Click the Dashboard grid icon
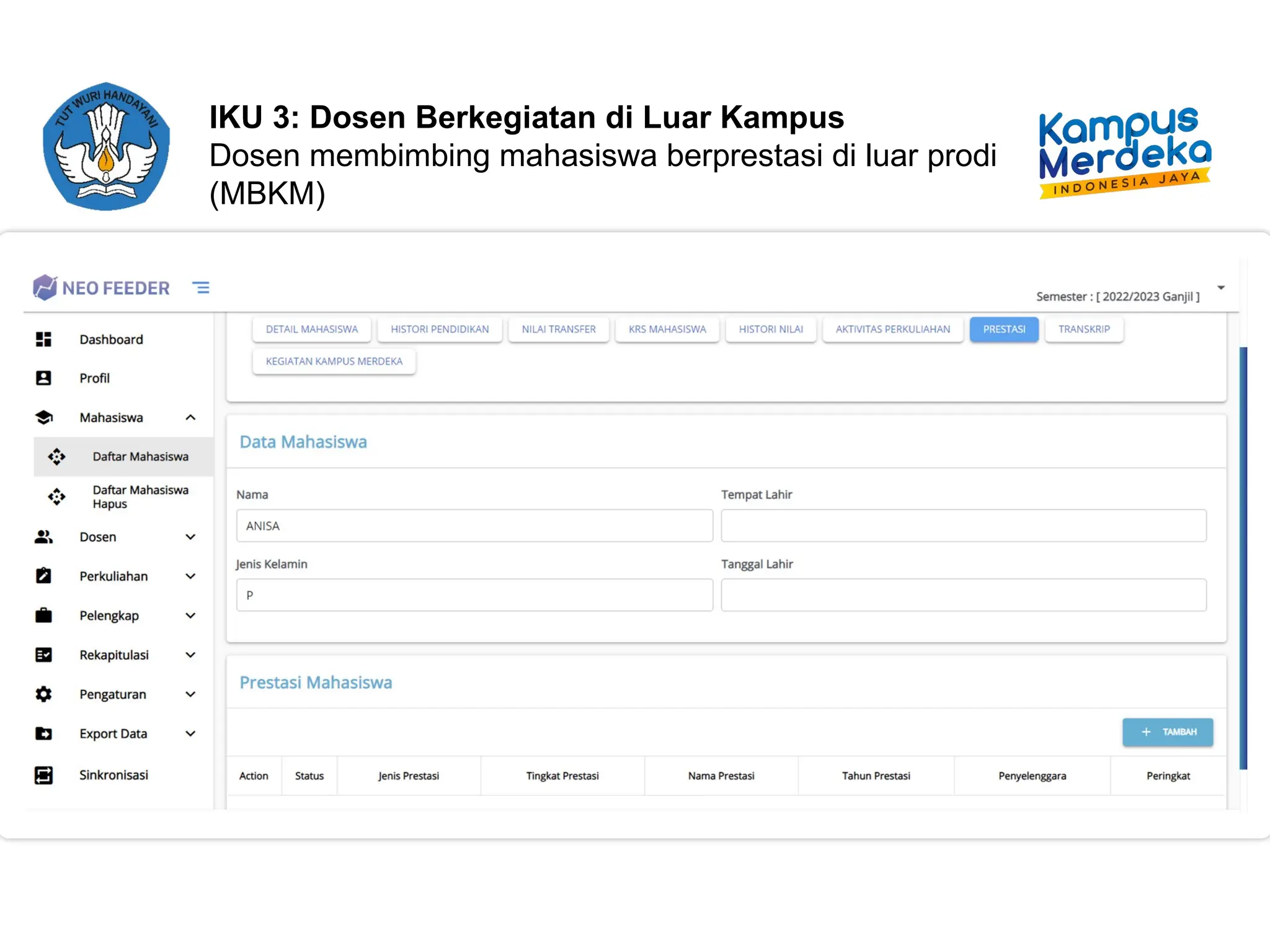This screenshot has height=952, width=1270. (x=43, y=339)
